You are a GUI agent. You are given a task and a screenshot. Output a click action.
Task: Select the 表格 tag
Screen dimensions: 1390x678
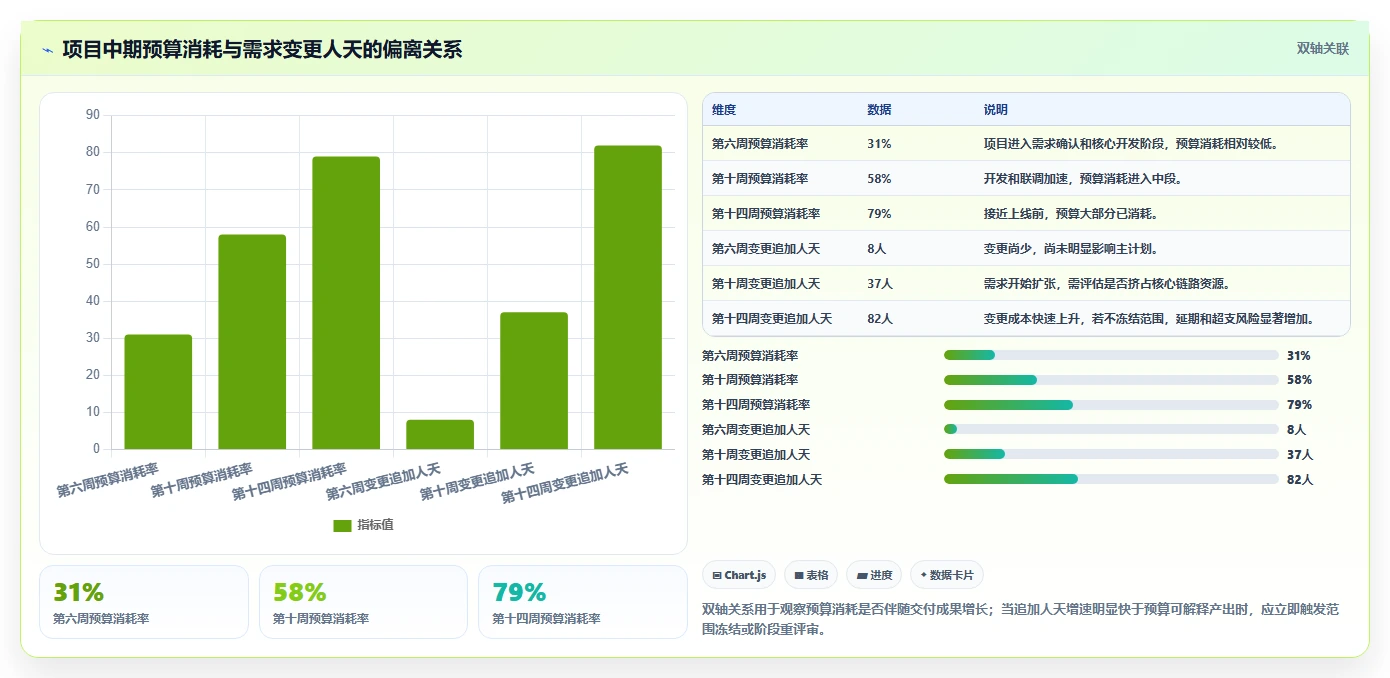[x=811, y=575]
